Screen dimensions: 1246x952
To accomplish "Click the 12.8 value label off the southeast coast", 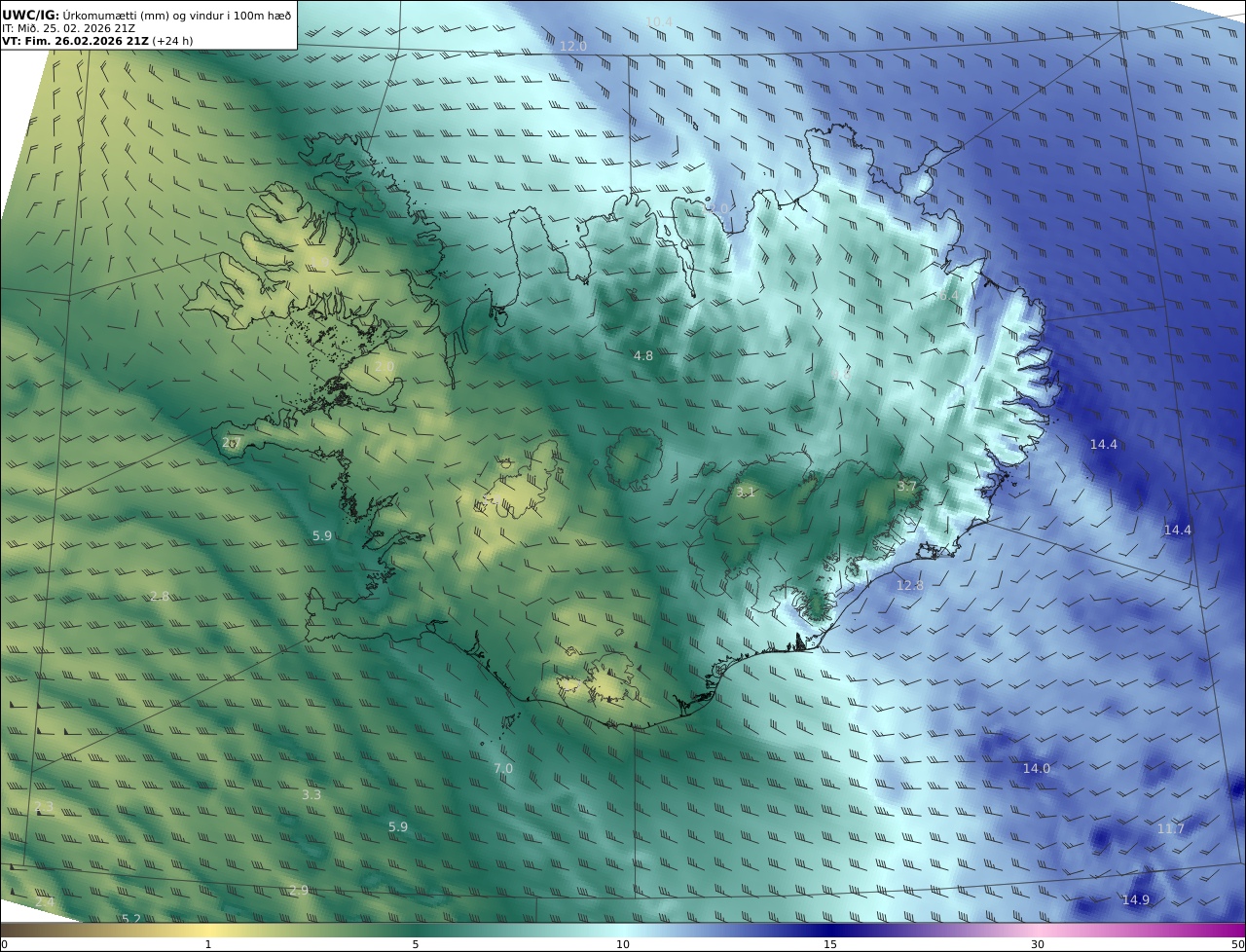I will pyautogui.click(x=910, y=585).
